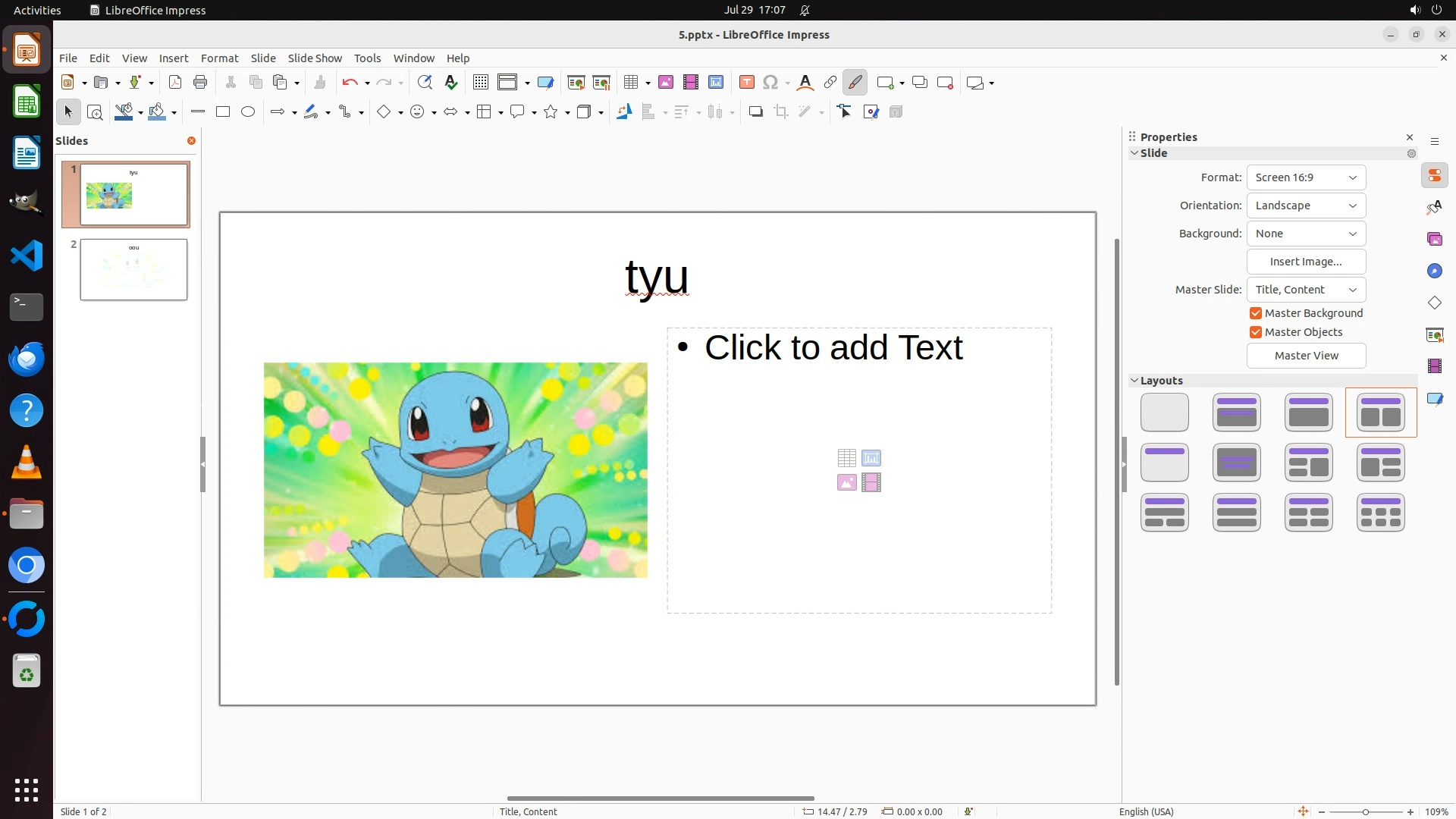Viewport: 1456px width, 819px height.
Task: Expand the Master Slide combo box
Action: pyautogui.click(x=1306, y=290)
